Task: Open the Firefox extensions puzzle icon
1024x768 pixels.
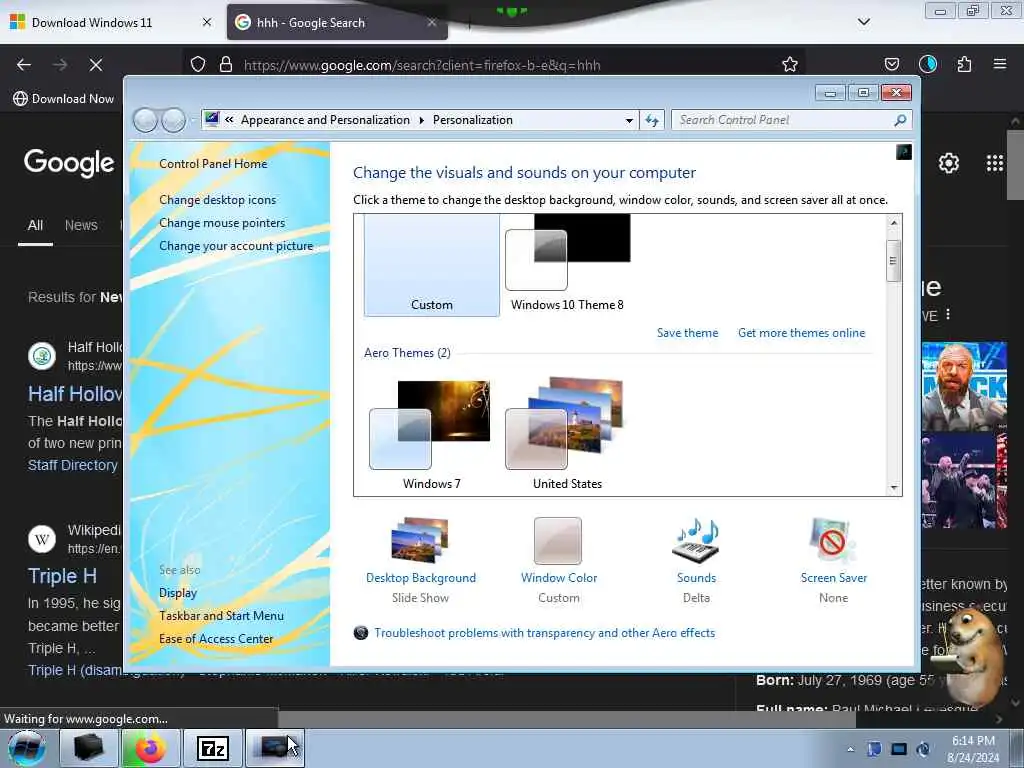Action: 964,64
